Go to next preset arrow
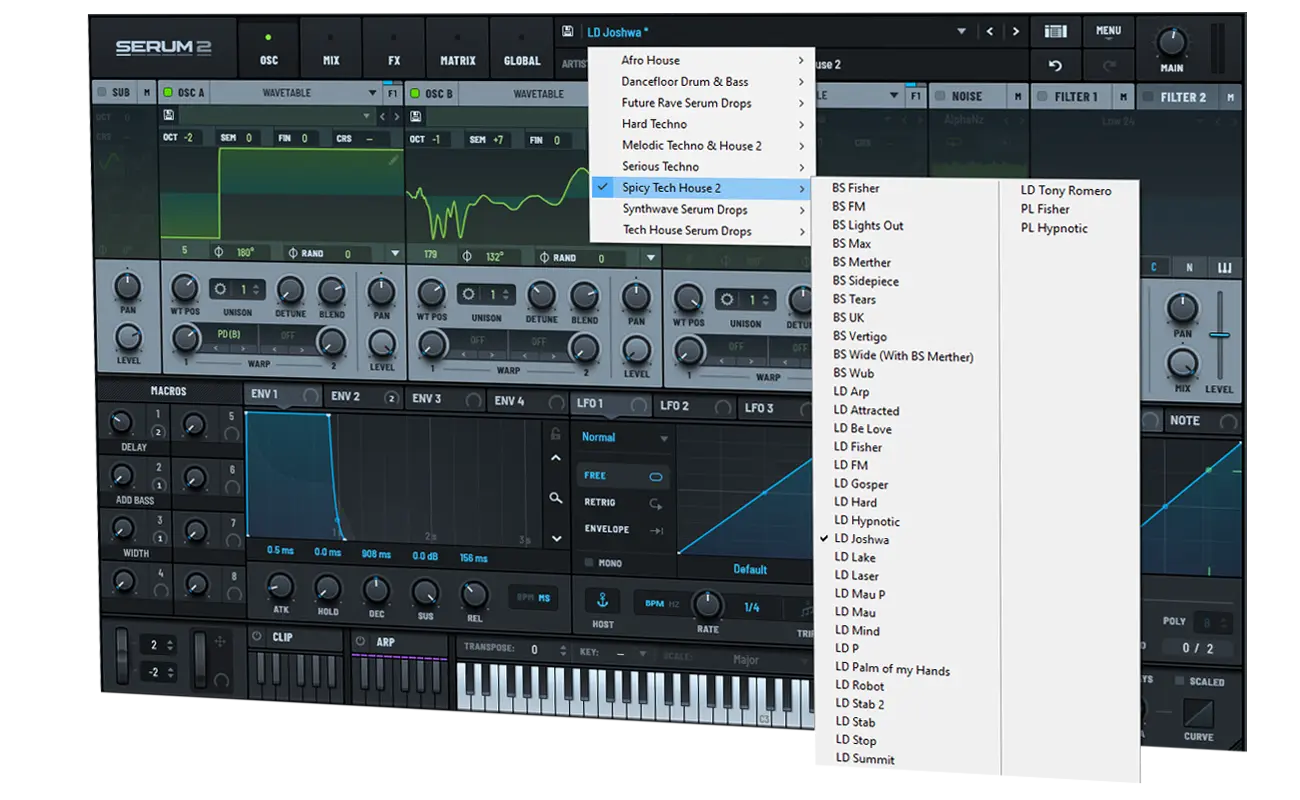The height and width of the screenshot is (800, 1300). 1015,32
